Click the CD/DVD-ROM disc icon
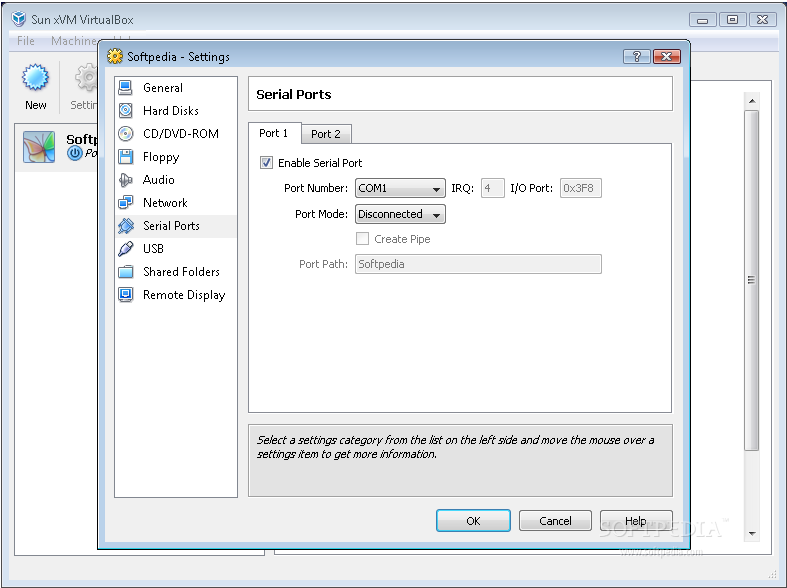The width and height of the screenshot is (787, 588). pyautogui.click(x=125, y=133)
